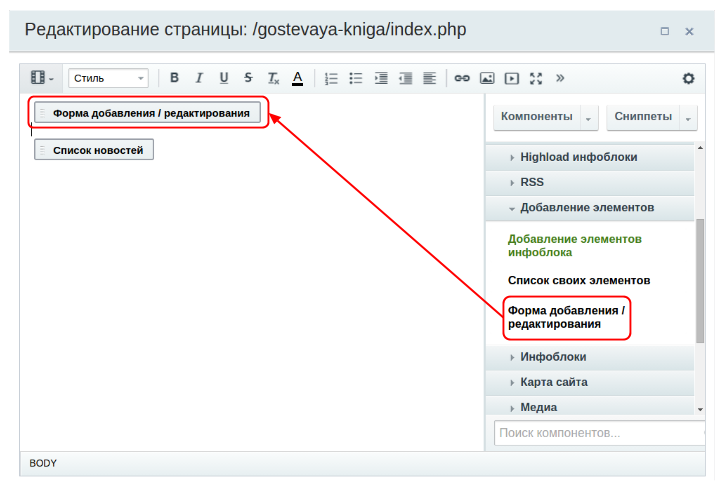This screenshot has width=721, height=488.
Task: Click the Поиск компонентов search field
Action: (x=598, y=433)
